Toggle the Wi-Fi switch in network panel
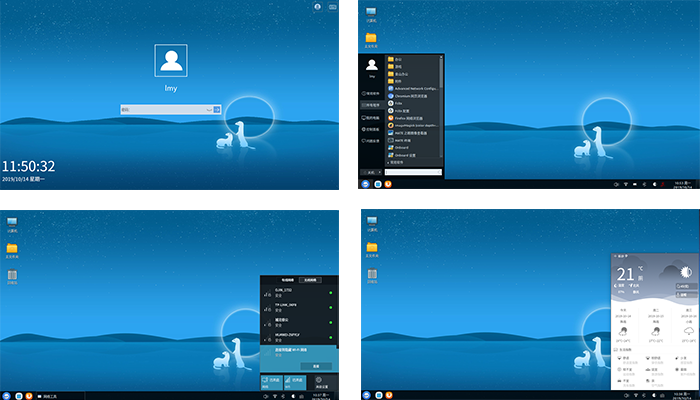The width and height of the screenshot is (700, 400). (x=295, y=383)
